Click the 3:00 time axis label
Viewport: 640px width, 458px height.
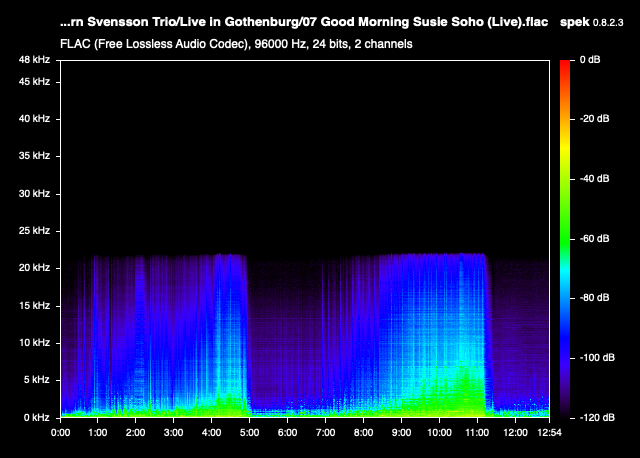(x=173, y=433)
